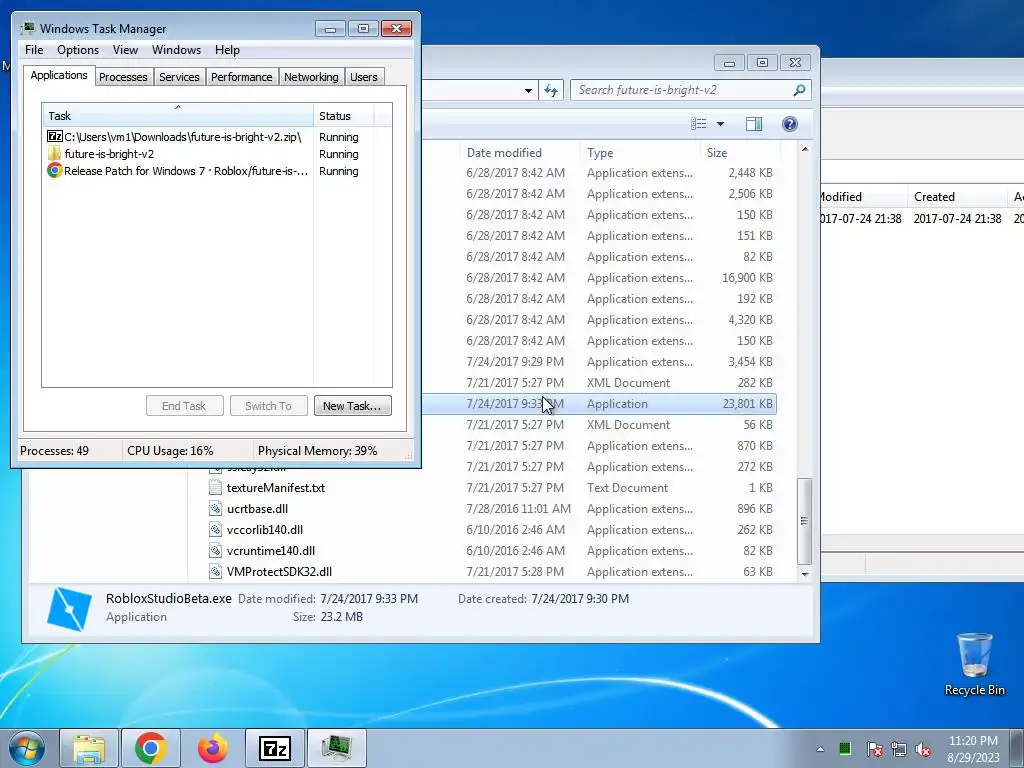Select the ucrtbase.dll file
This screenshot has height=768, width=1024.
(257, 509)
